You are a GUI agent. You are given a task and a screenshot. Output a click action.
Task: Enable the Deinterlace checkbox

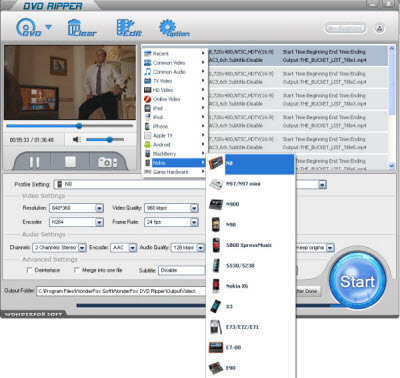[x=30, y=270]
